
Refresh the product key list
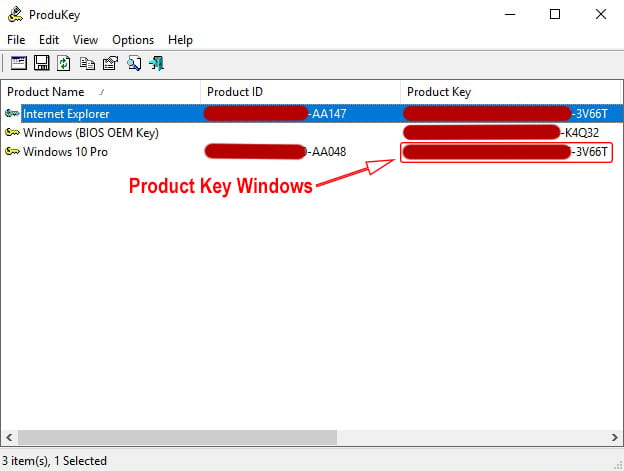64,63
